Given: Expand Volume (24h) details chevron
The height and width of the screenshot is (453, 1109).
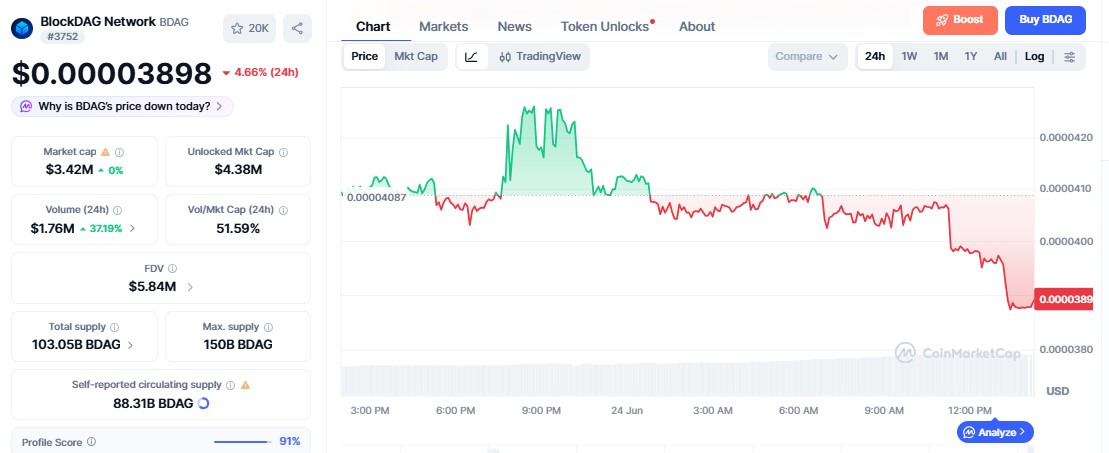Looking at the screenshot, I should point(132,229).
